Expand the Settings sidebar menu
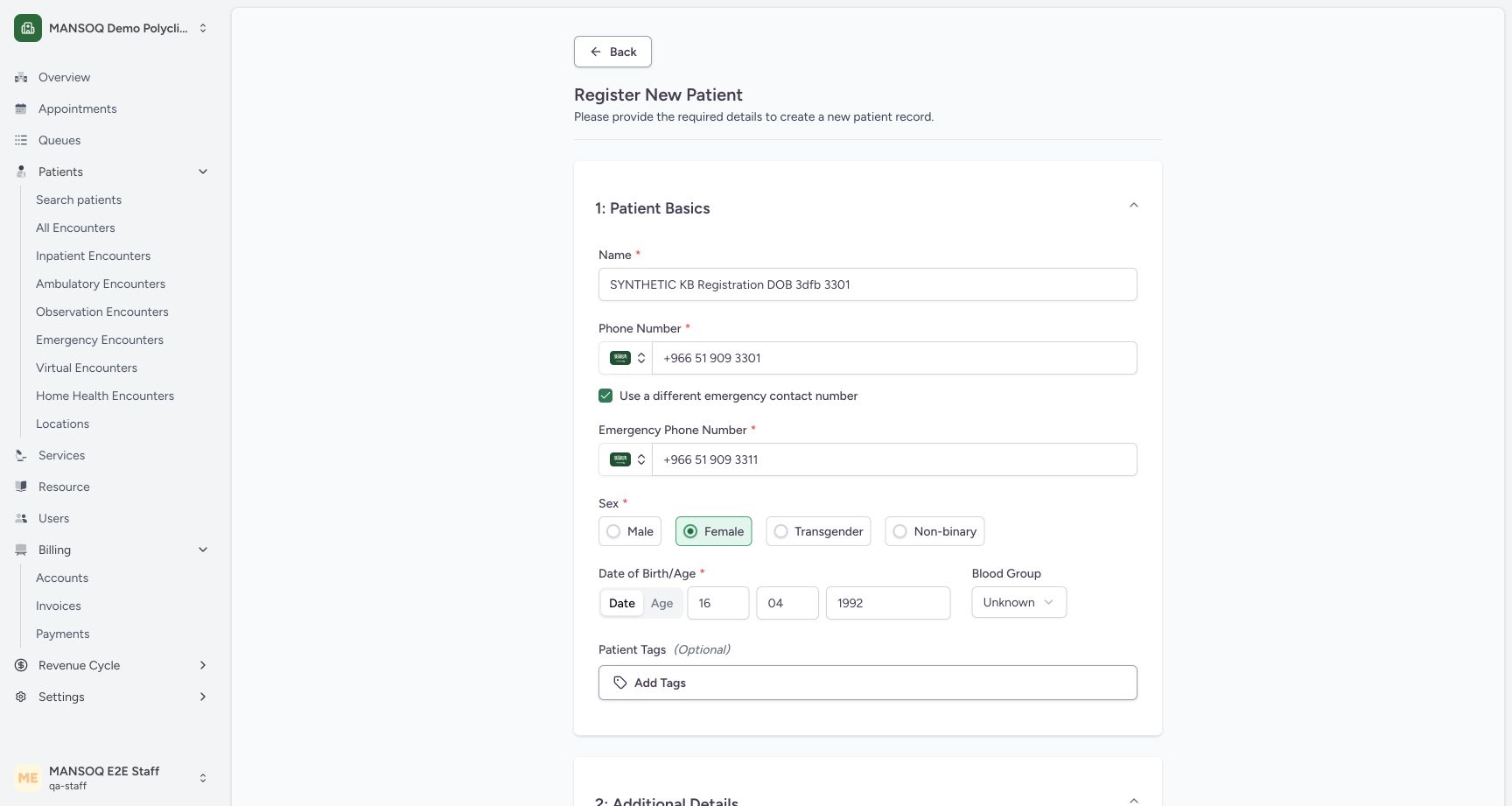The width and height of the screenshot is (1512, 806). [x=203, y=697]
